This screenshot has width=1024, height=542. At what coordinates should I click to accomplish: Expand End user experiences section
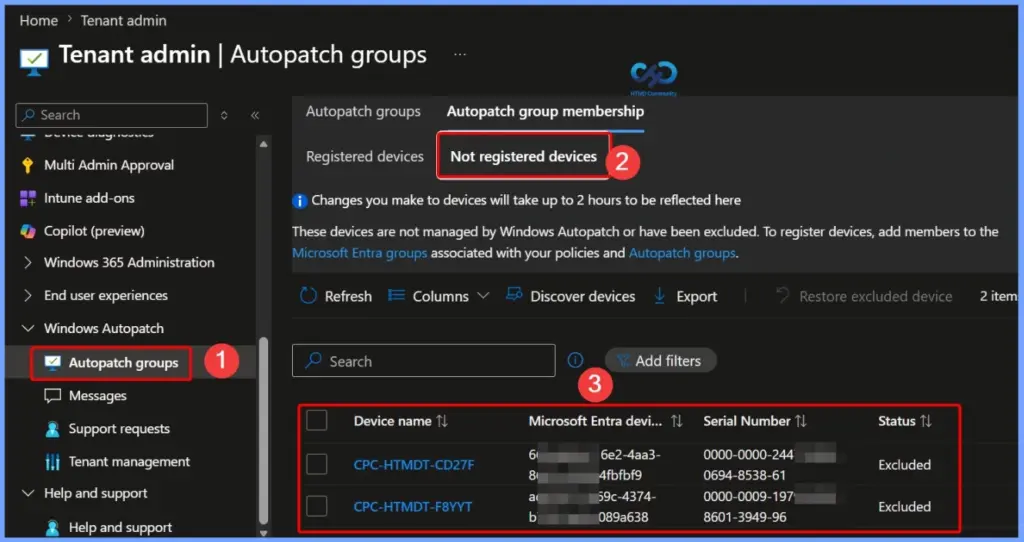pyautogui.click(x=27, y=295)
